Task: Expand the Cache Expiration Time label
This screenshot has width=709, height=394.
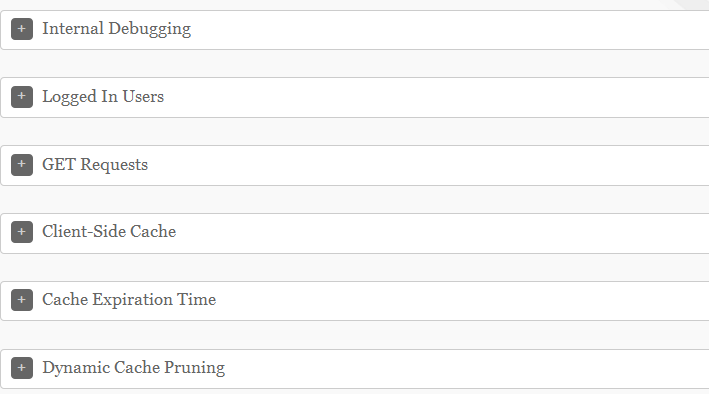Action: (x=129, y=300)
